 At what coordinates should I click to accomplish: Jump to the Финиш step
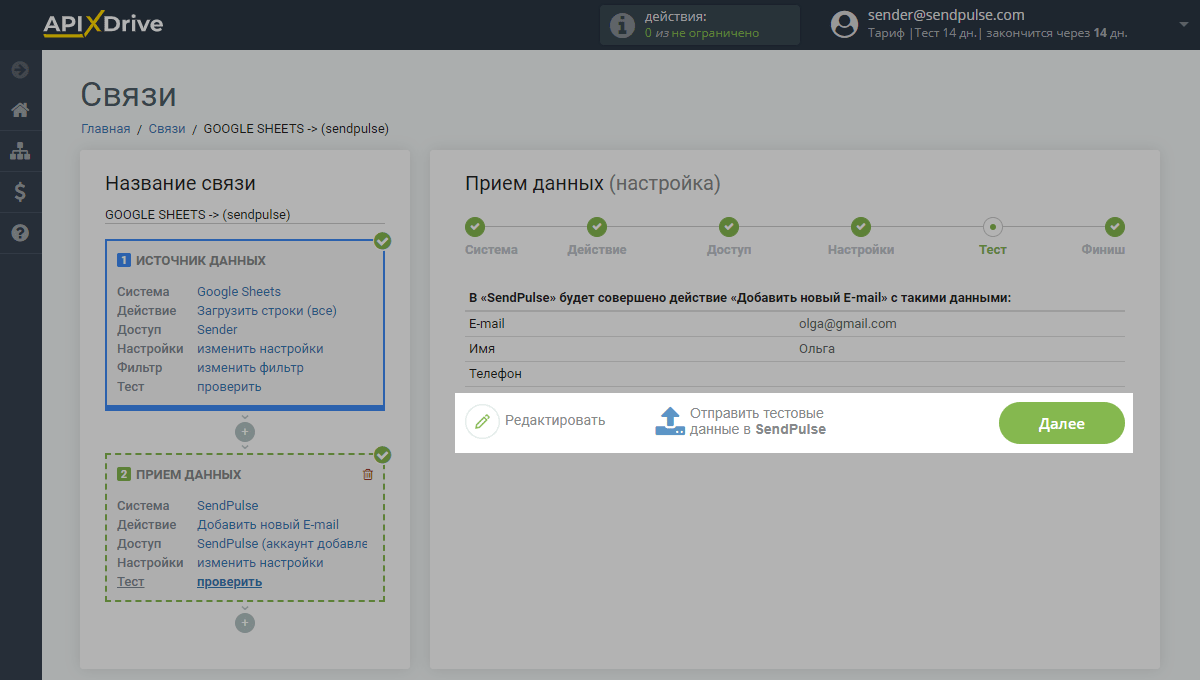click(x=1115, y=227)
